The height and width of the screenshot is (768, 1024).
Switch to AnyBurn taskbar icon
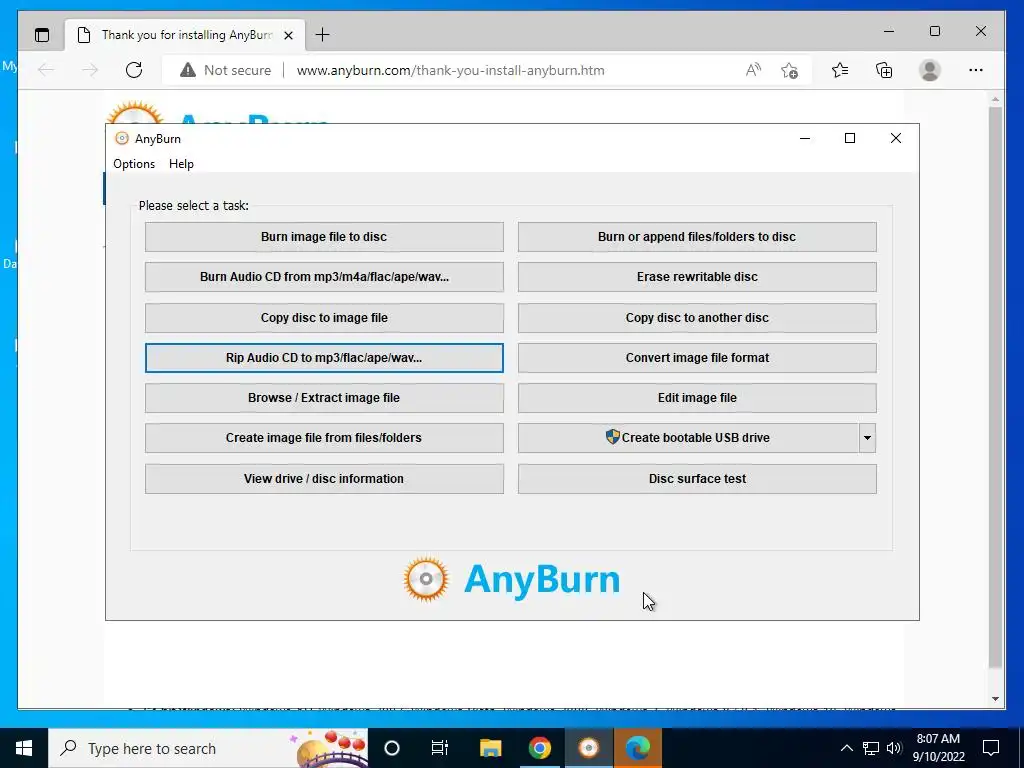588,748
